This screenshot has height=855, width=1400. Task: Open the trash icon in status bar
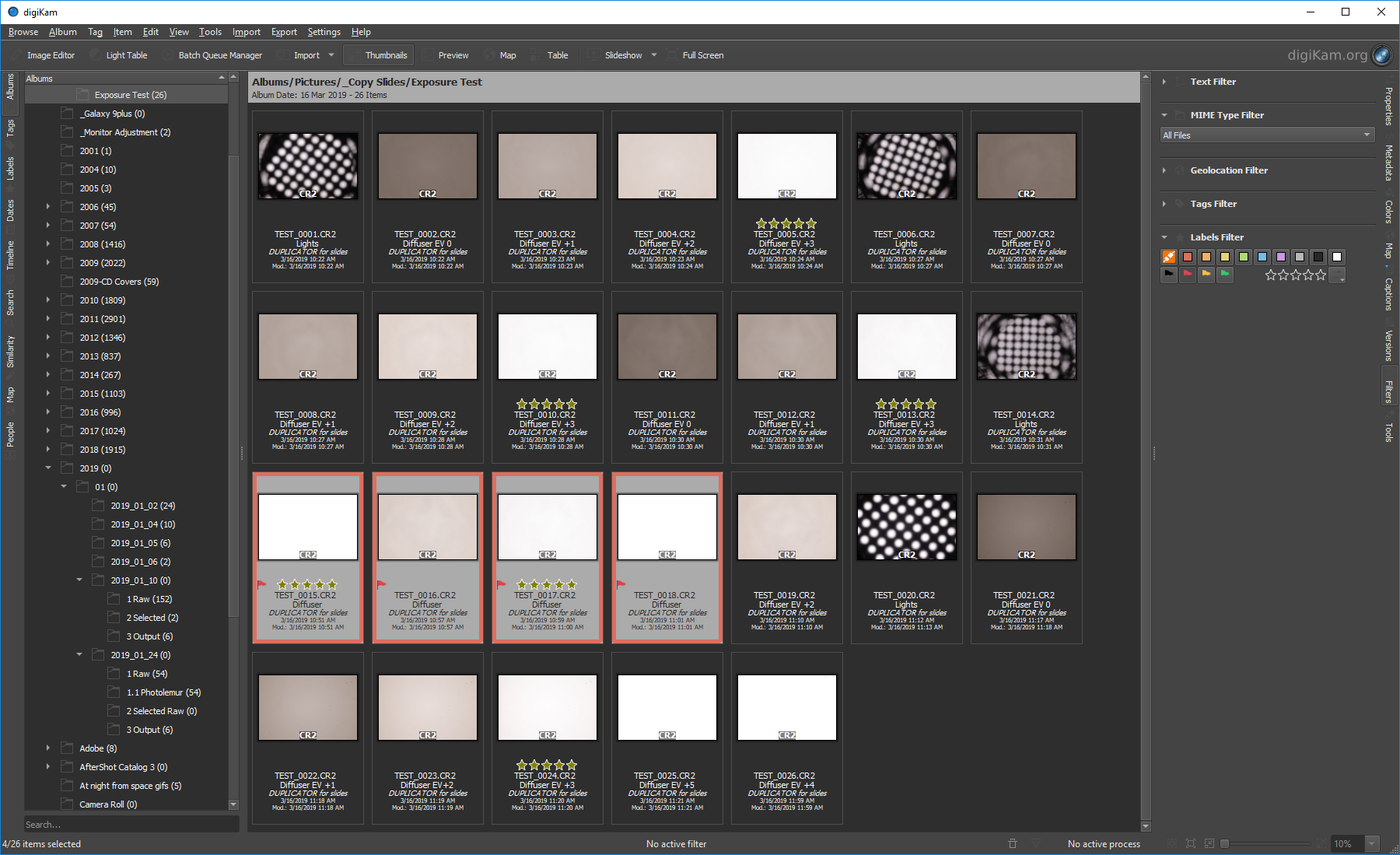[1012, 843]
